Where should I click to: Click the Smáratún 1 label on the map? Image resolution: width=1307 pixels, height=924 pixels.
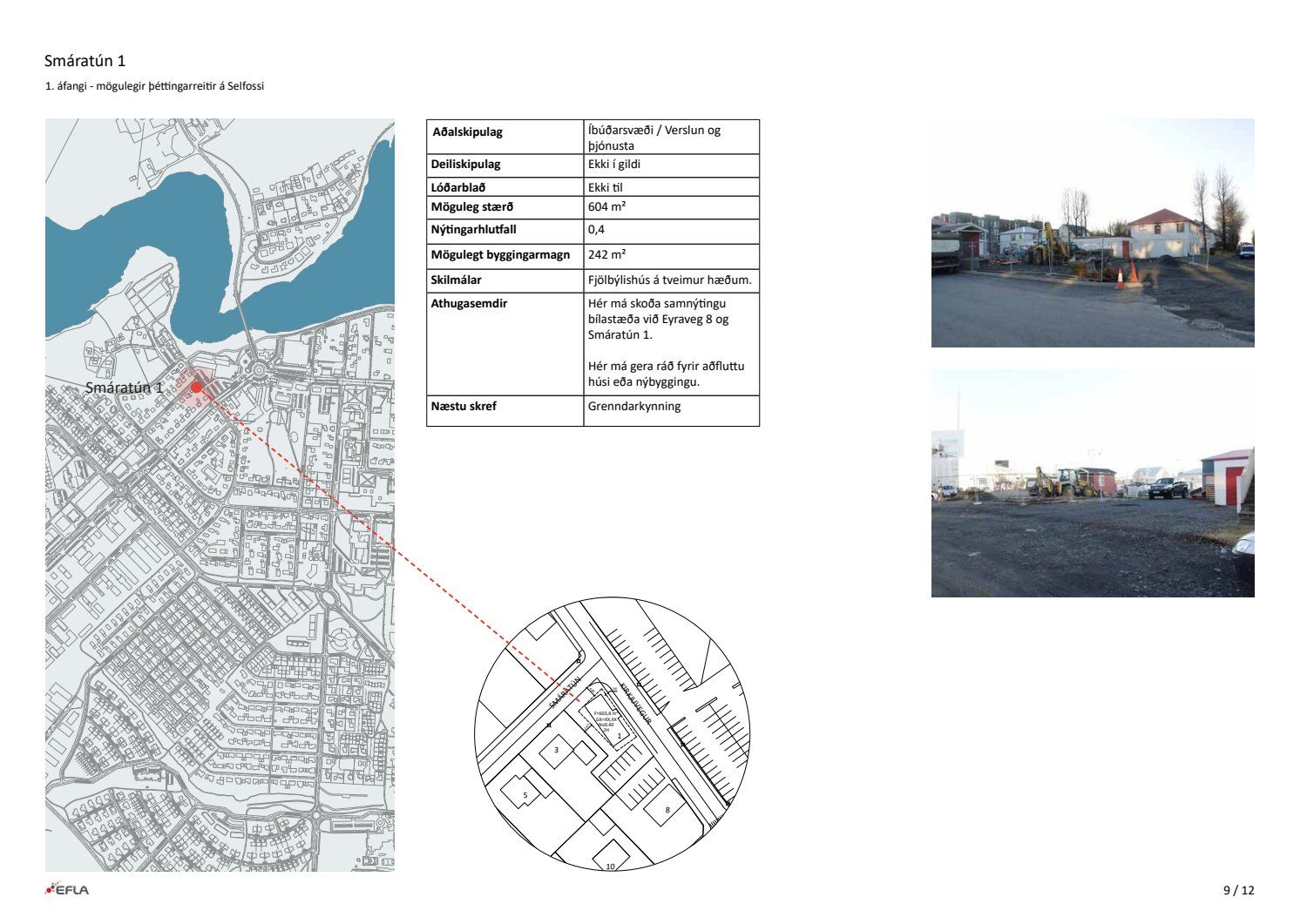point(125,388)
